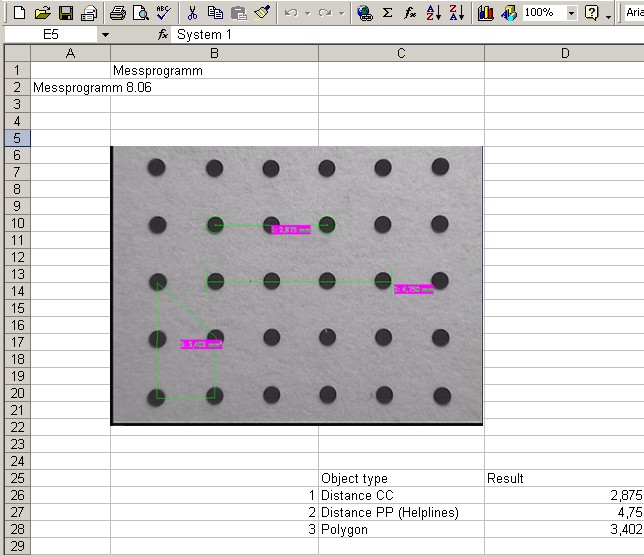Select the embedded measurement image
Screen dimensions: 644x555
click(x=296, y=285)
